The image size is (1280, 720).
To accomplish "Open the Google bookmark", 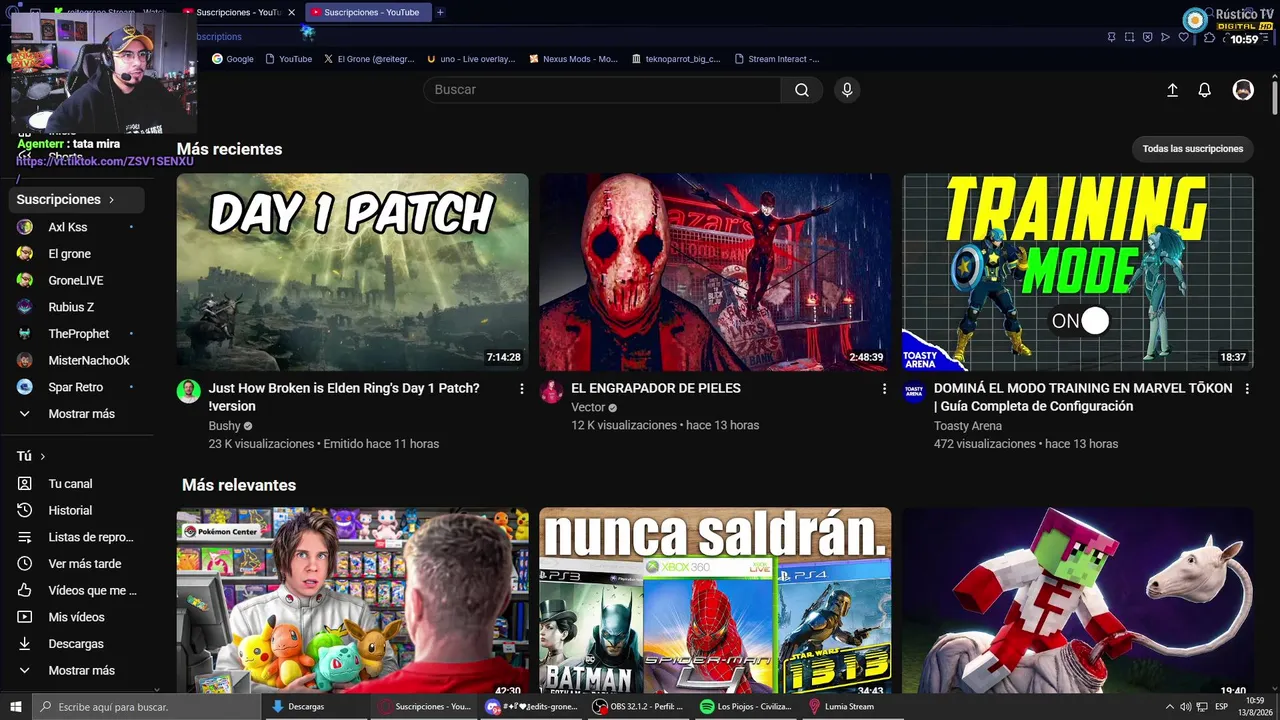I will pos(232,59).
